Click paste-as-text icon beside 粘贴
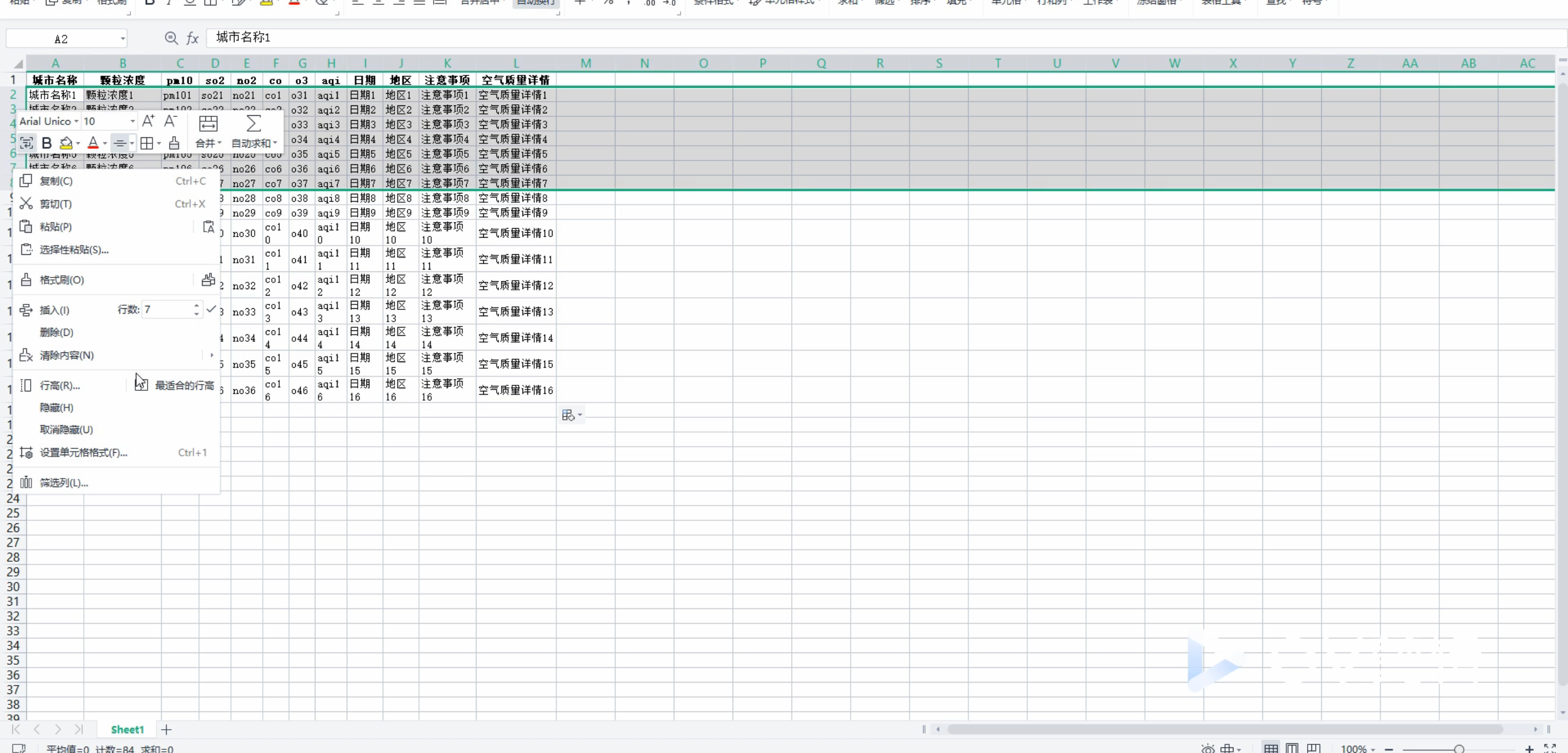The image size is (1568, 753). [x=208, y=227]
